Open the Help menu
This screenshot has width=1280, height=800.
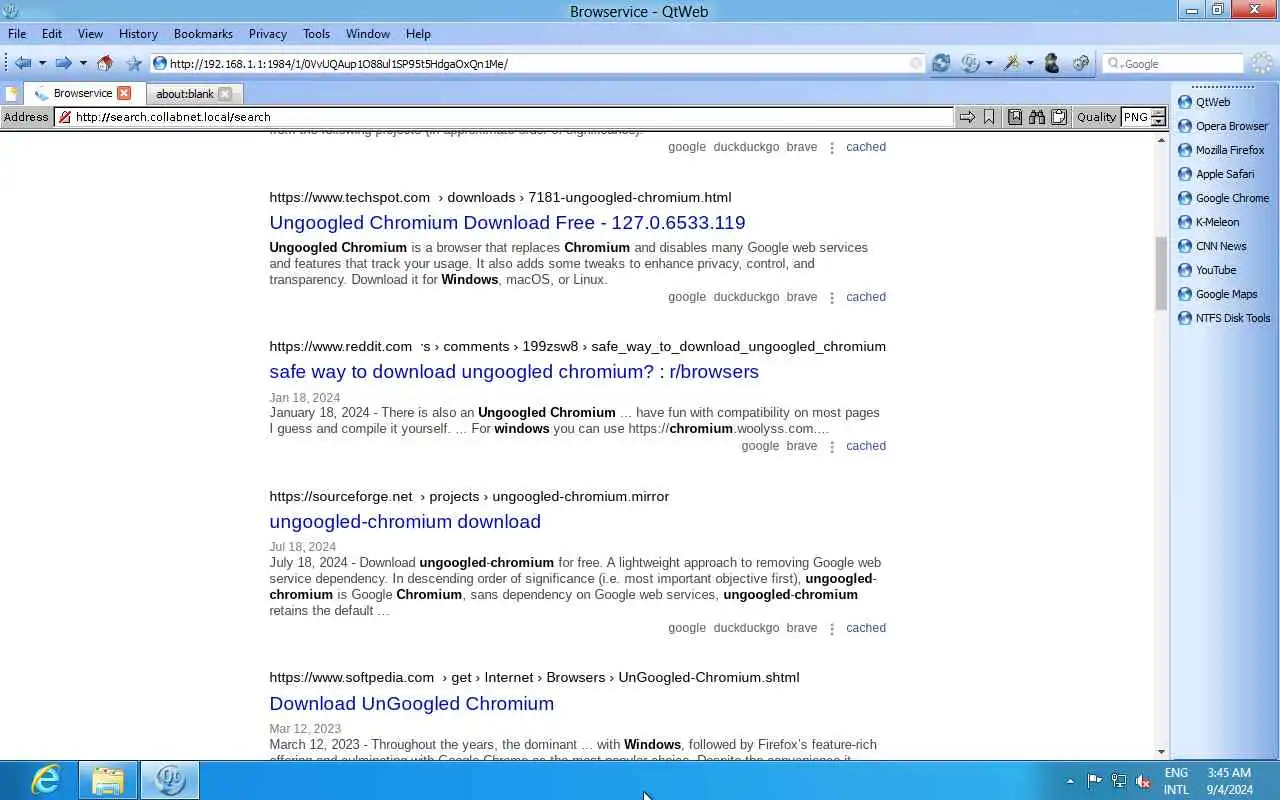418,33
